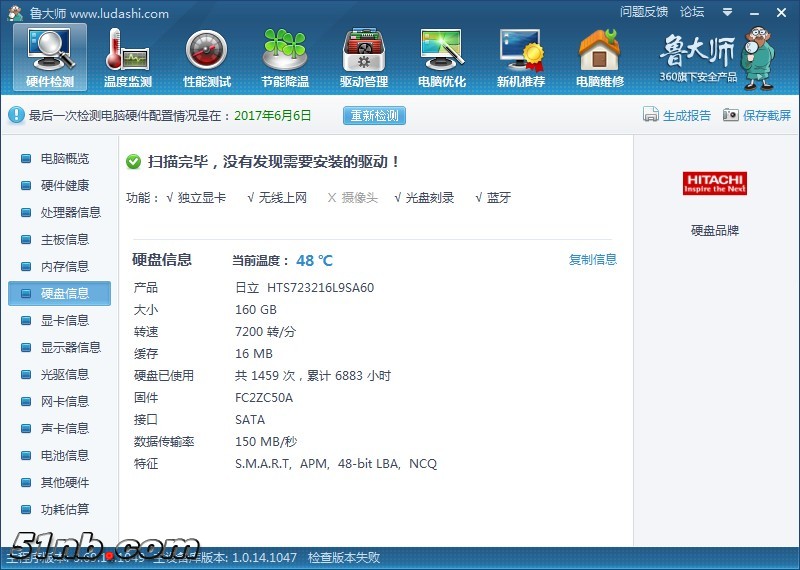Click the Hitachi hard disk brand logo
Image resolution: width=800 pixels, height=570 pixels.
[715, 183]
